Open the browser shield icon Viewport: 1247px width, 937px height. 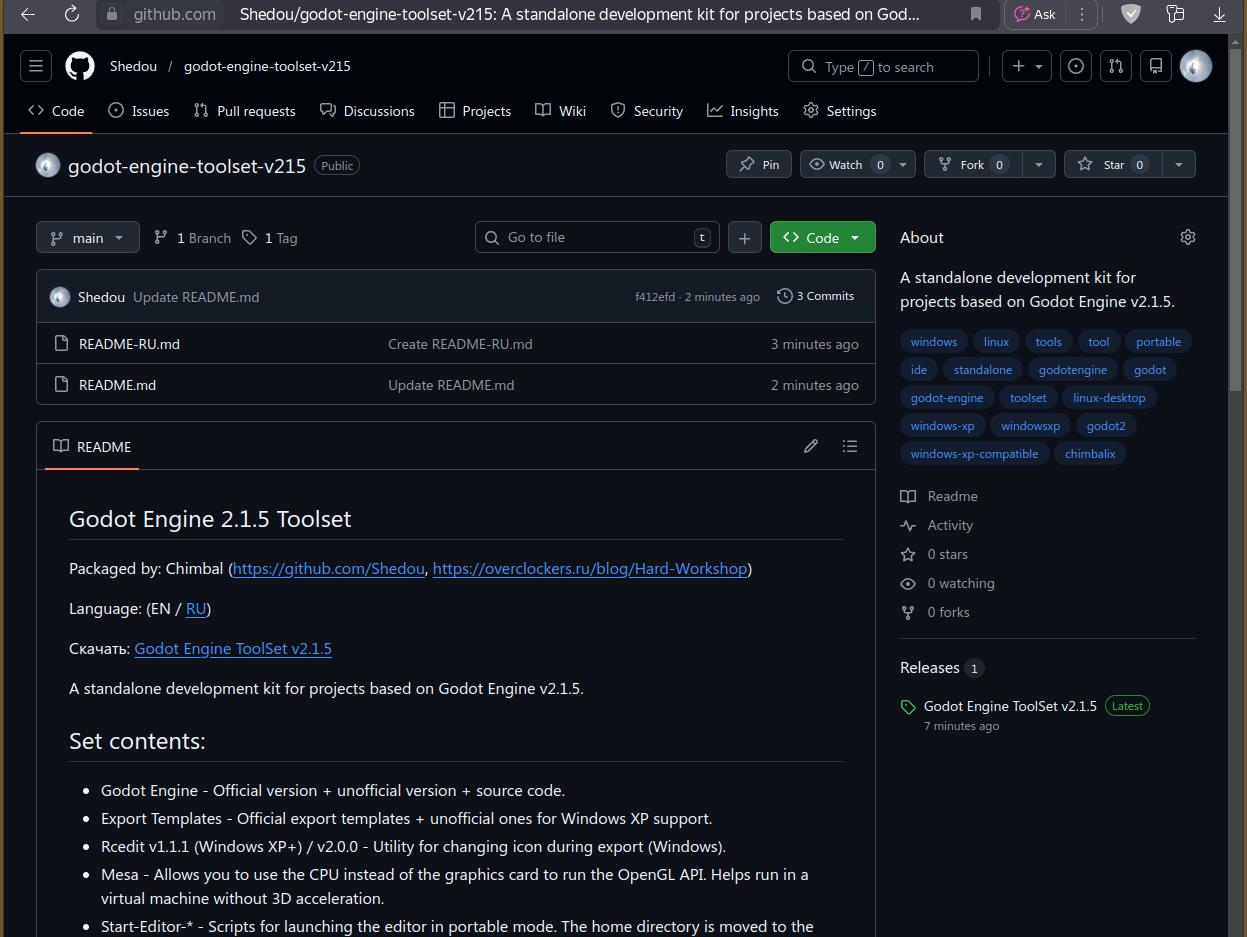coord(1131,14)
